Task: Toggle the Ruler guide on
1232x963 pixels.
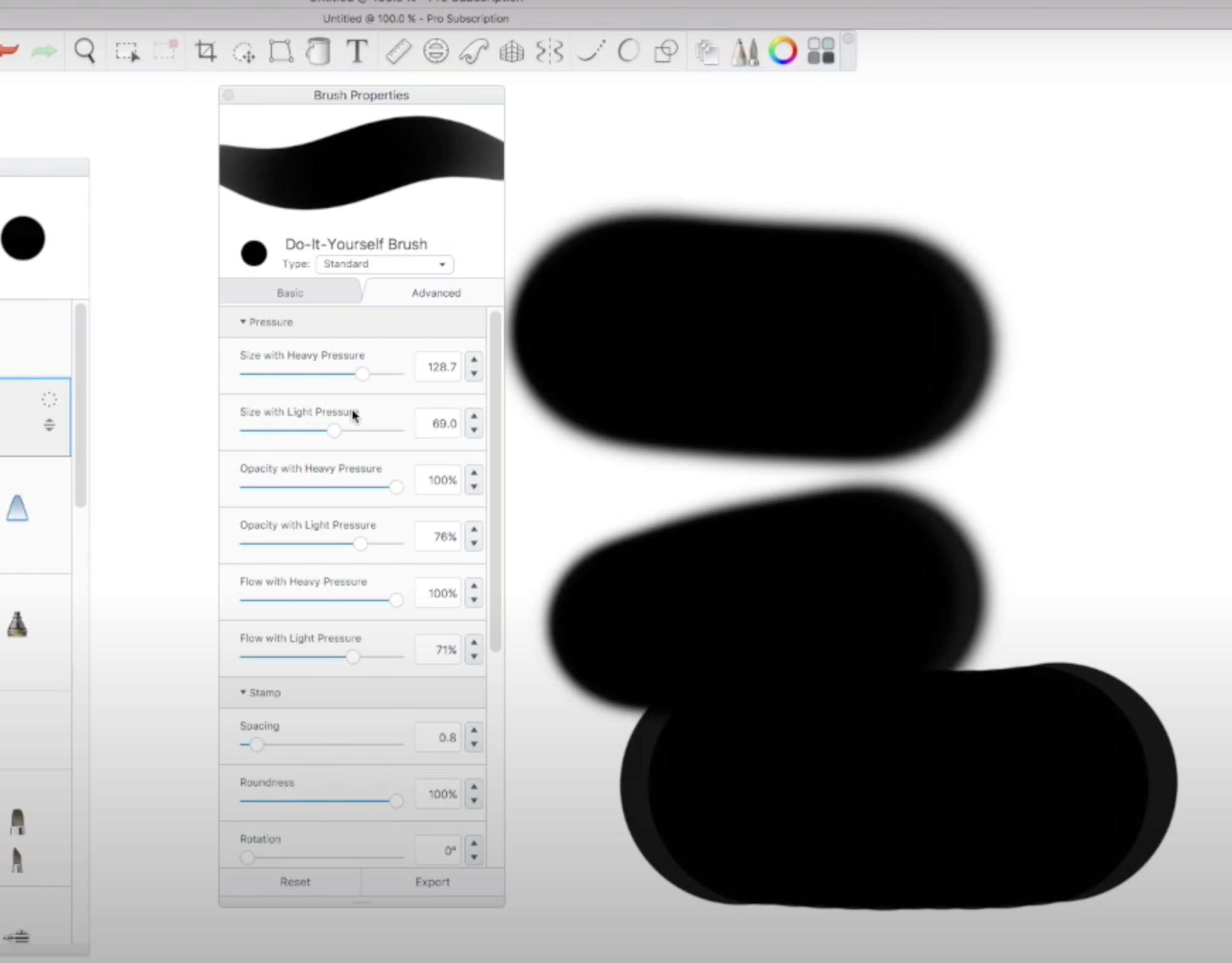Action: click(398, 51)
